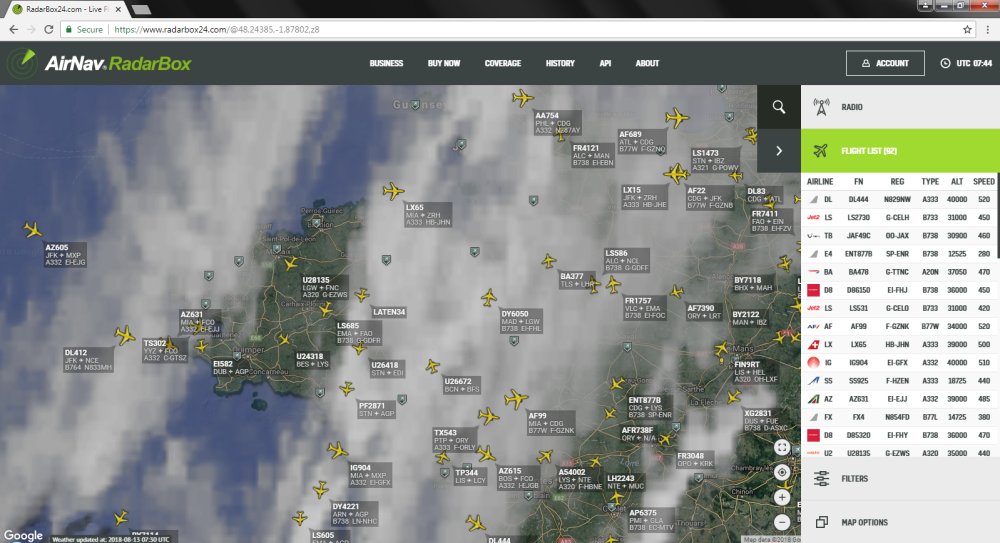Click the AF689 flight label on map

643,142
